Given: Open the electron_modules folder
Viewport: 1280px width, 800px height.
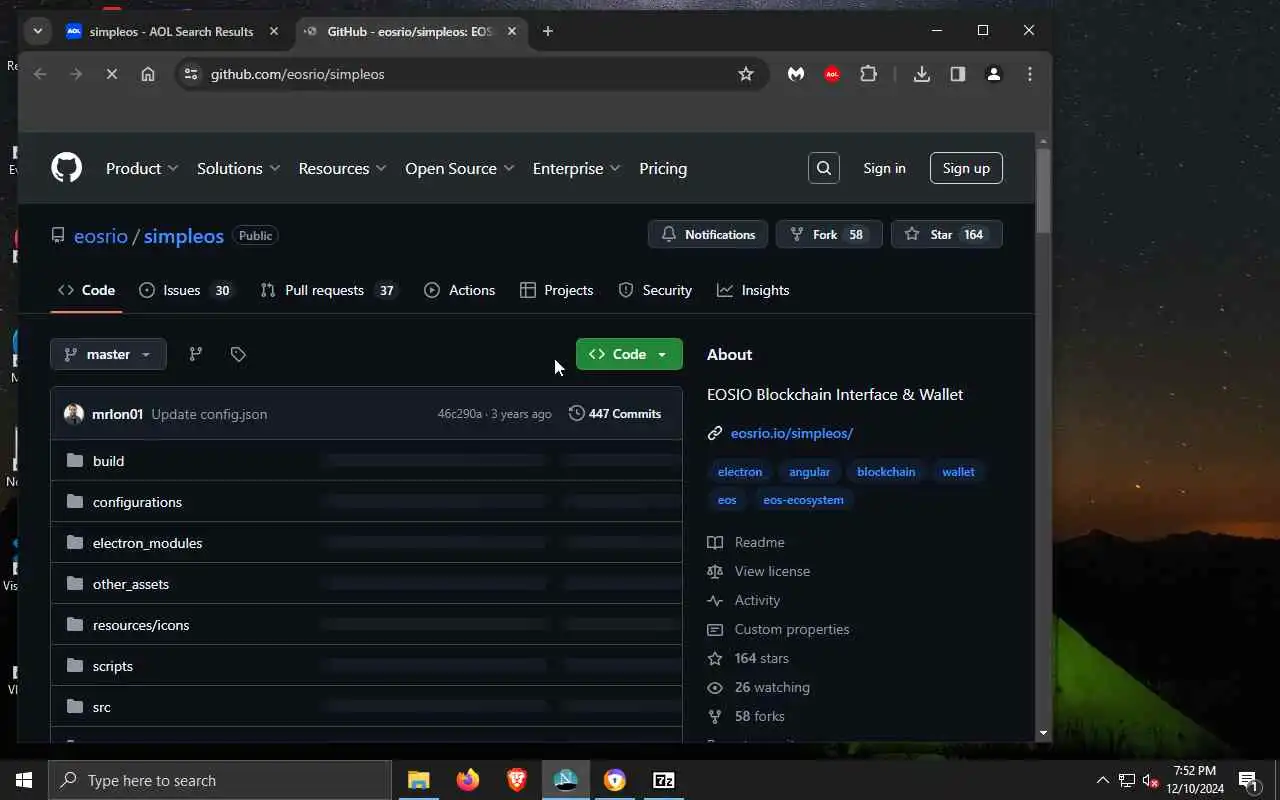Looking at the screenshot, I should coord(147,543).
